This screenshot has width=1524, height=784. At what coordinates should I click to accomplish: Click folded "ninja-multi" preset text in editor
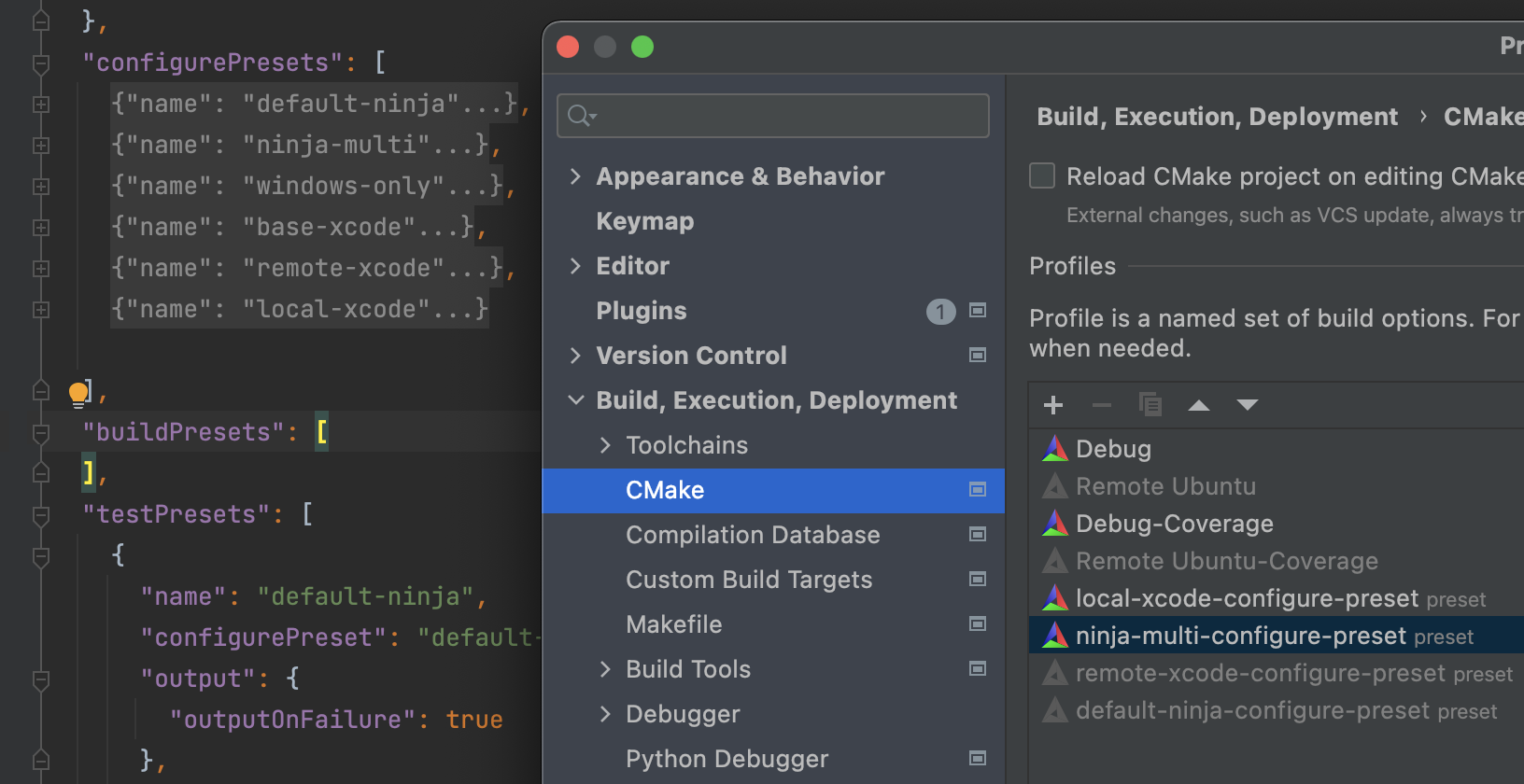(x=300, y=146)
